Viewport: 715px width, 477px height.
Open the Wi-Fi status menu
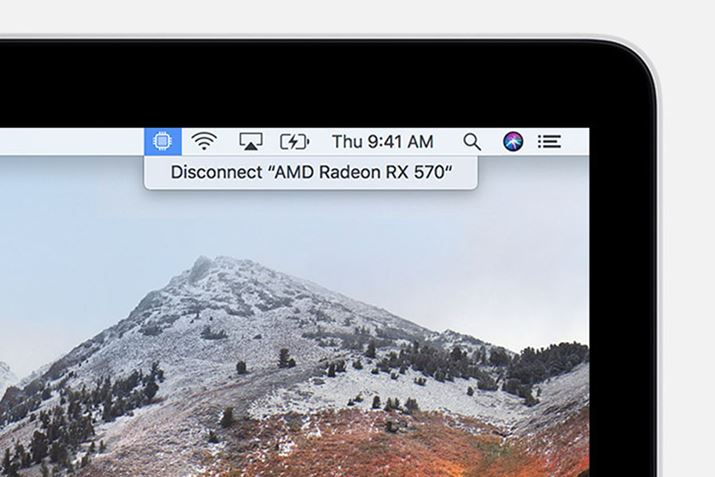coord(204,141)
